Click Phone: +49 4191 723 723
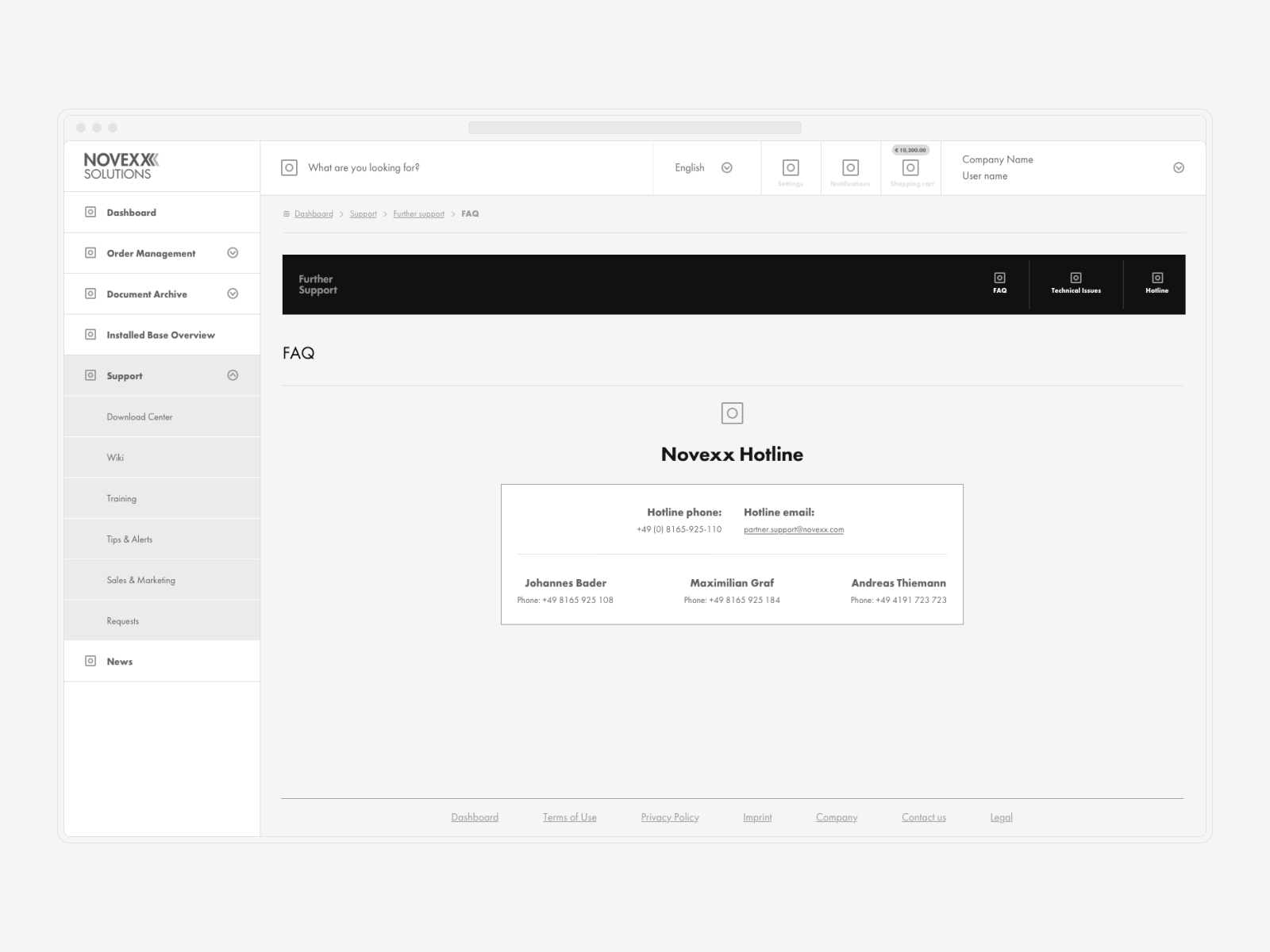Image resolution: width=1270 pixels, height=952 pixels. pyautogui.click(x=899, y=601)
